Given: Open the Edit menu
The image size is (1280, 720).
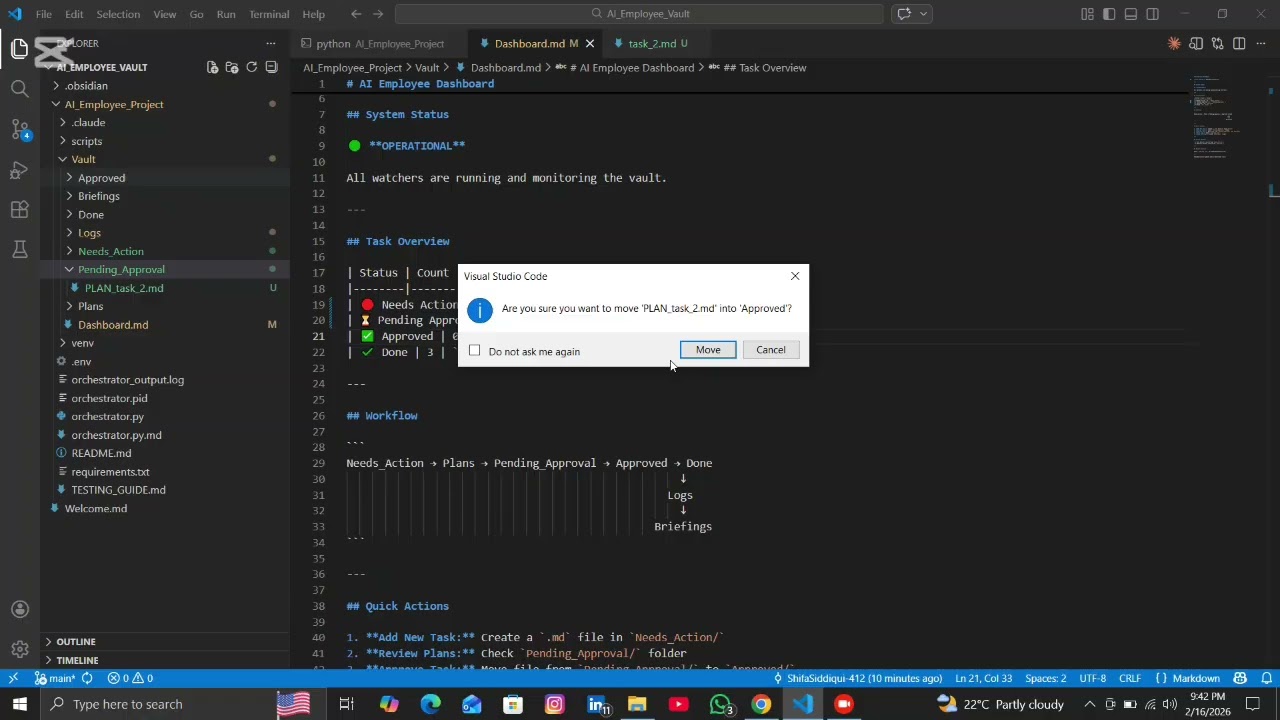Looking at the screenshot, I should tap(75, 14).
